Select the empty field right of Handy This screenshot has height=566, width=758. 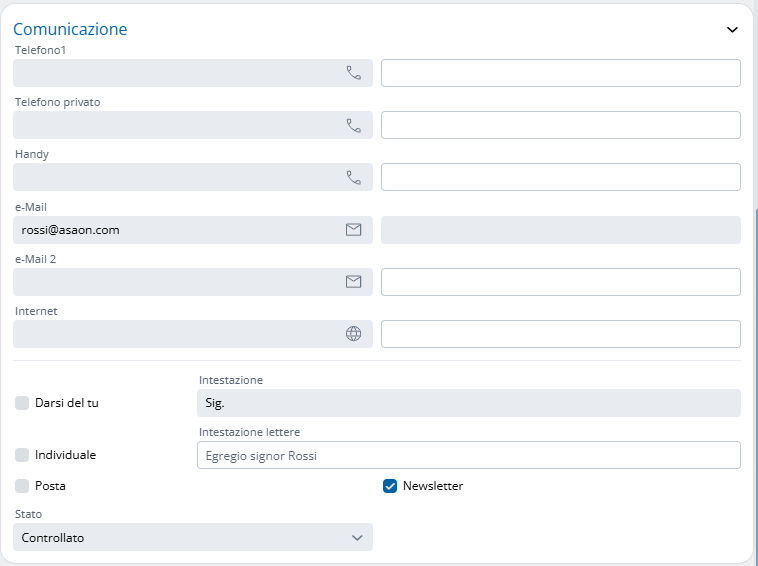pos(560,177)
